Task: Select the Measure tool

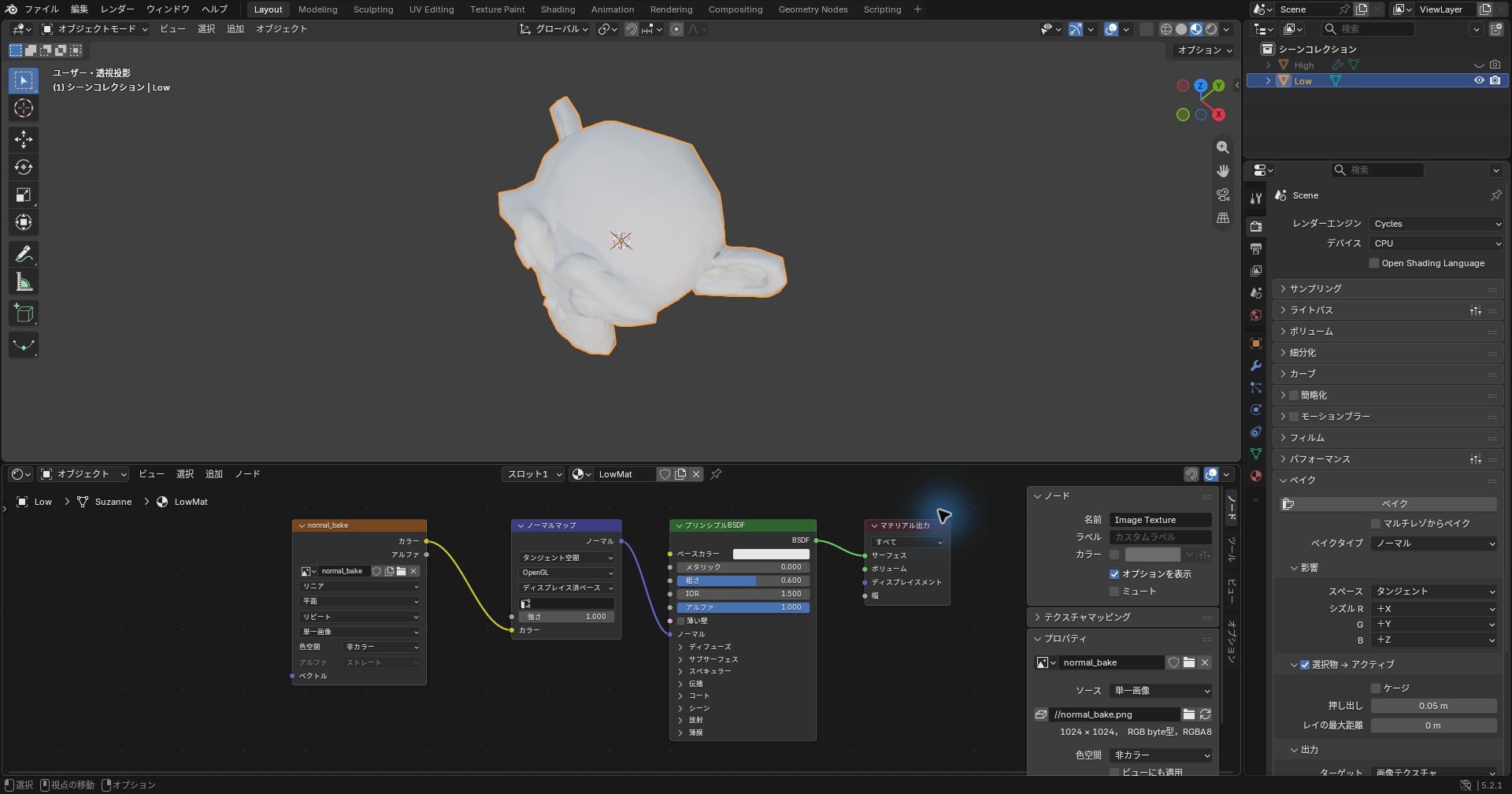Action: 24,282
